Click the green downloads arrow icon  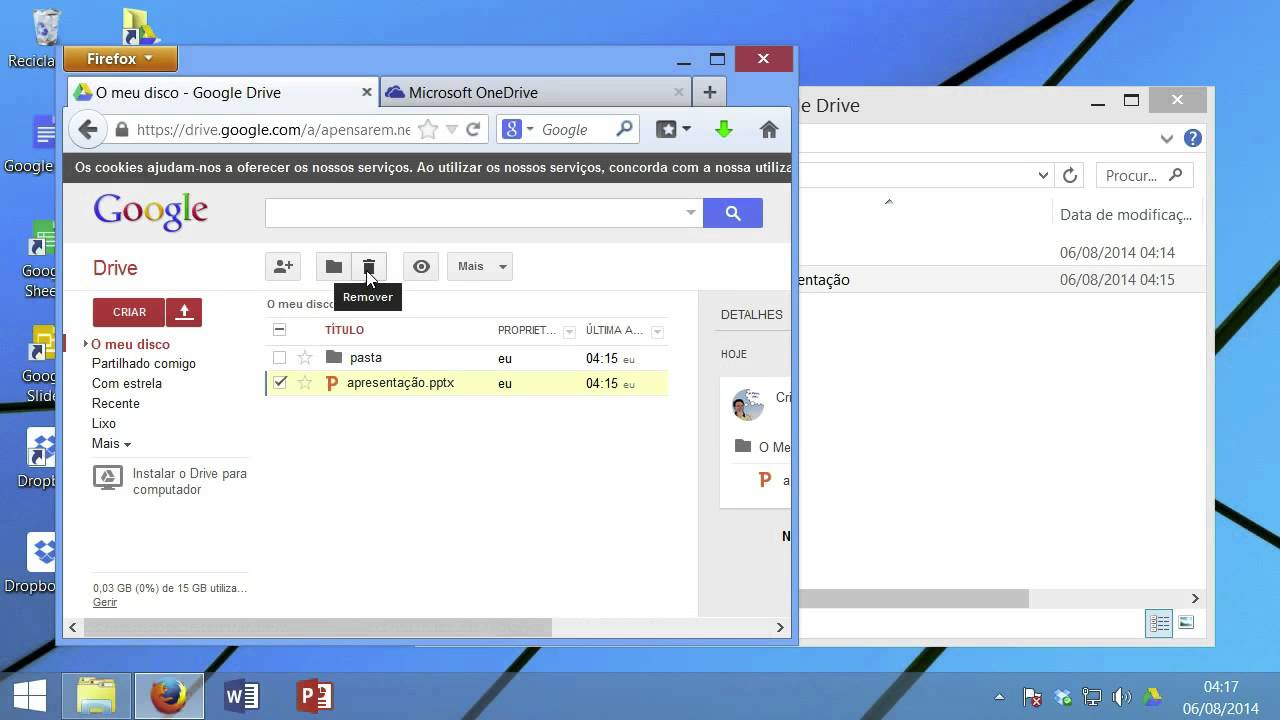724,129
